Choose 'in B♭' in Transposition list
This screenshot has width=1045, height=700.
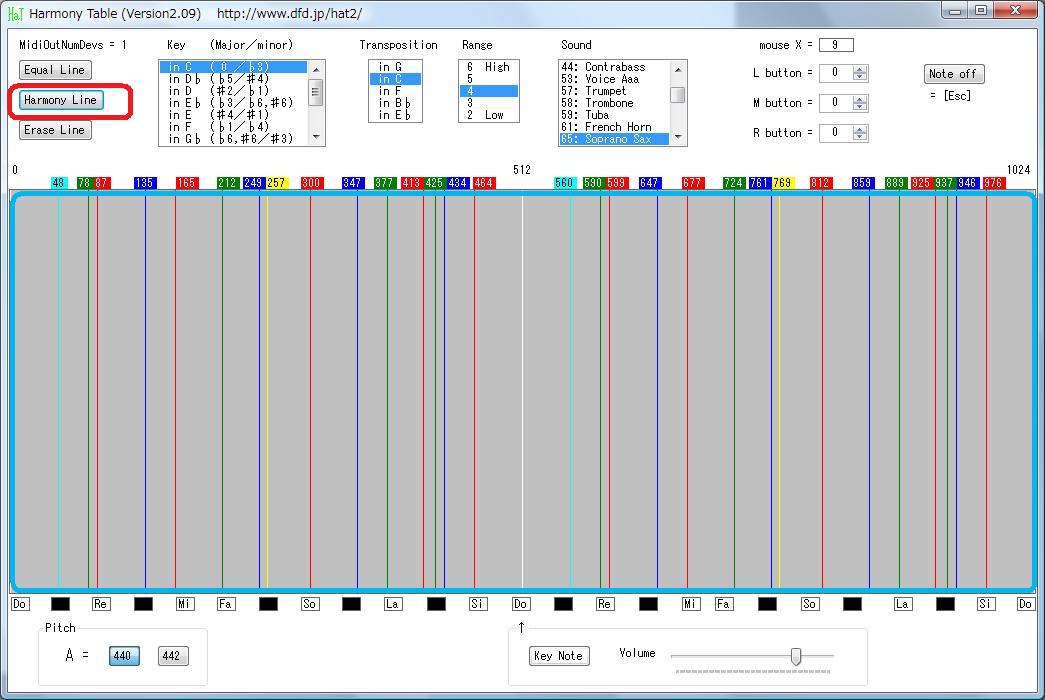[x=395, y=103]
